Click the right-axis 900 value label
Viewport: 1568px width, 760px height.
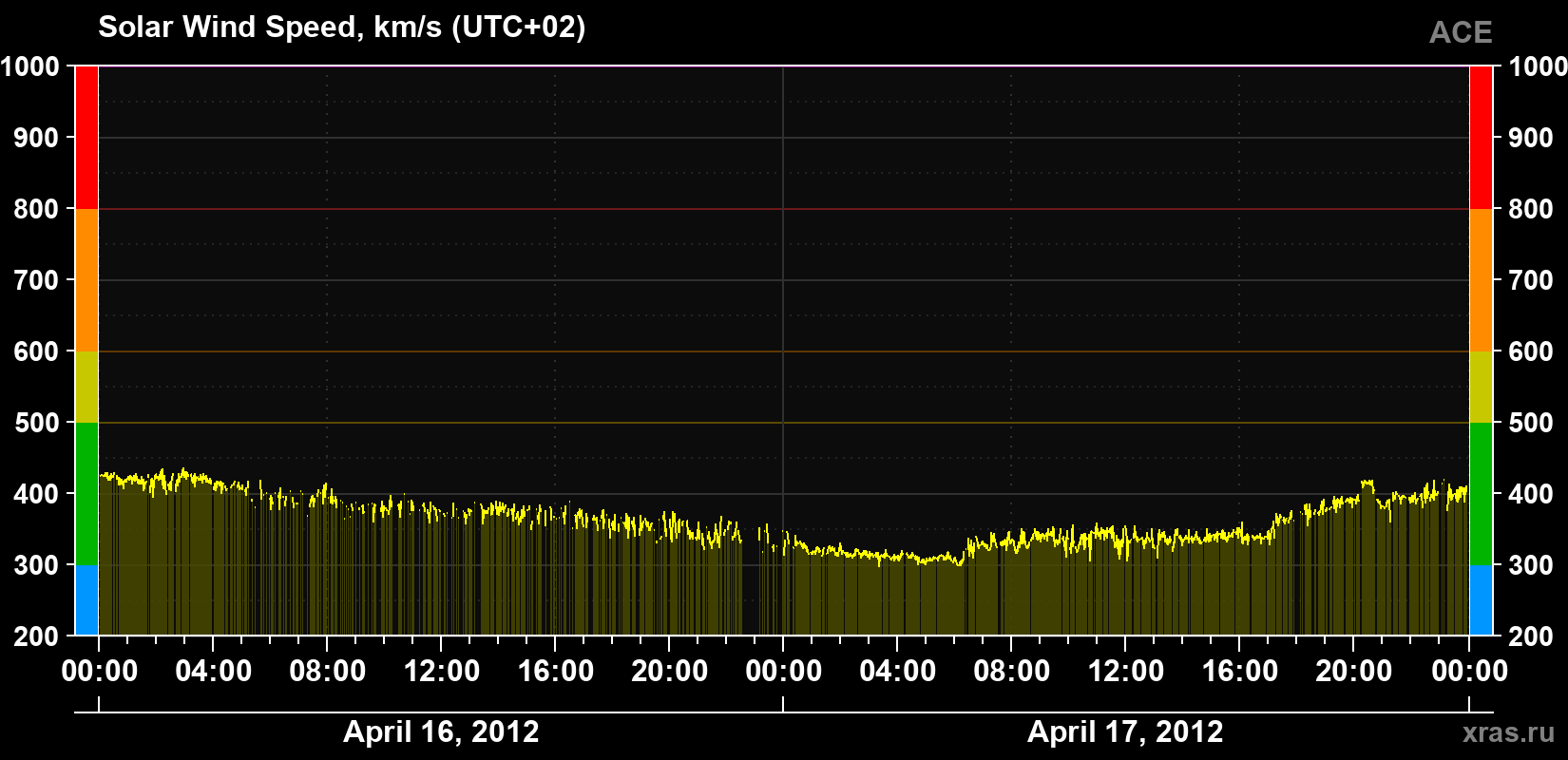click(x=1531, y=138)
